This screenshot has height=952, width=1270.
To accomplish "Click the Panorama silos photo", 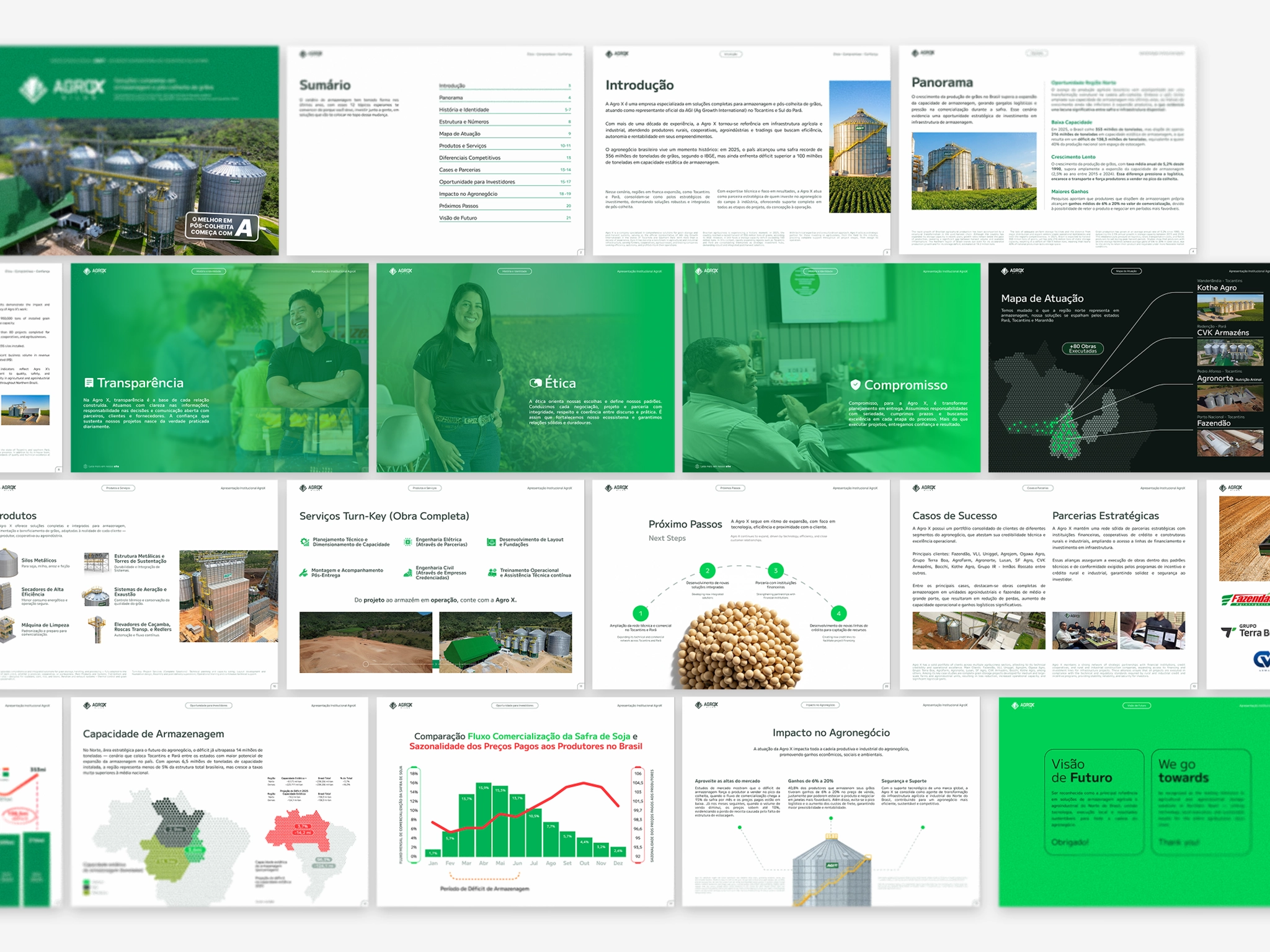I will coord(974,171).
